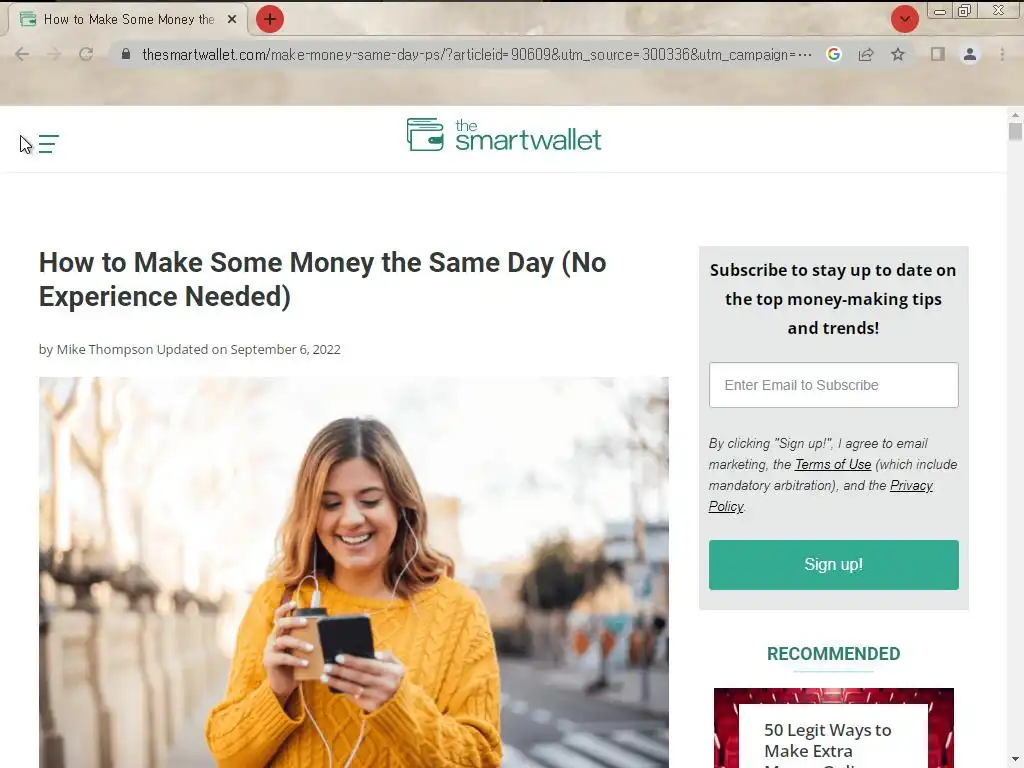
Task: View site info via the padlock icon
Action: (126, 54)
